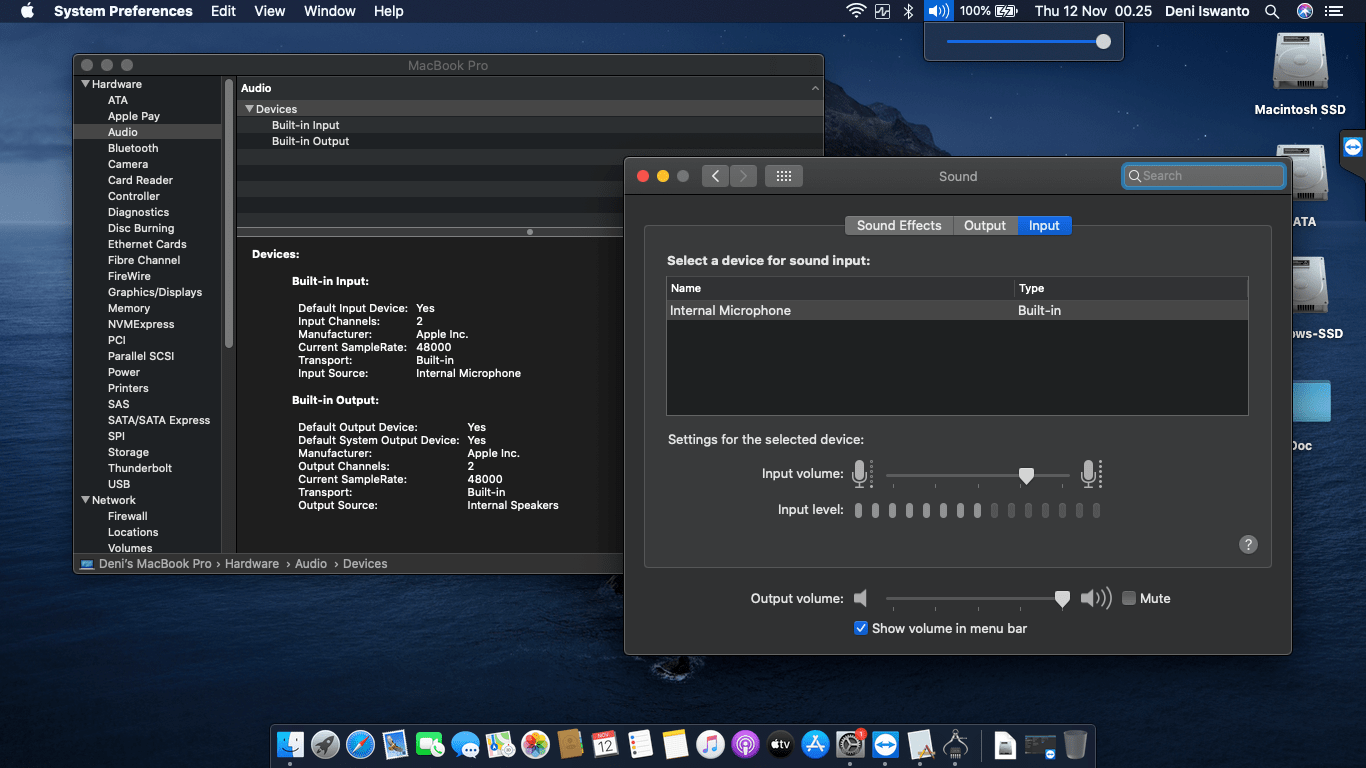Select Built-in Input in the Devices list
The width and height of the screenshot is (1366, 768).
point(306,125)
